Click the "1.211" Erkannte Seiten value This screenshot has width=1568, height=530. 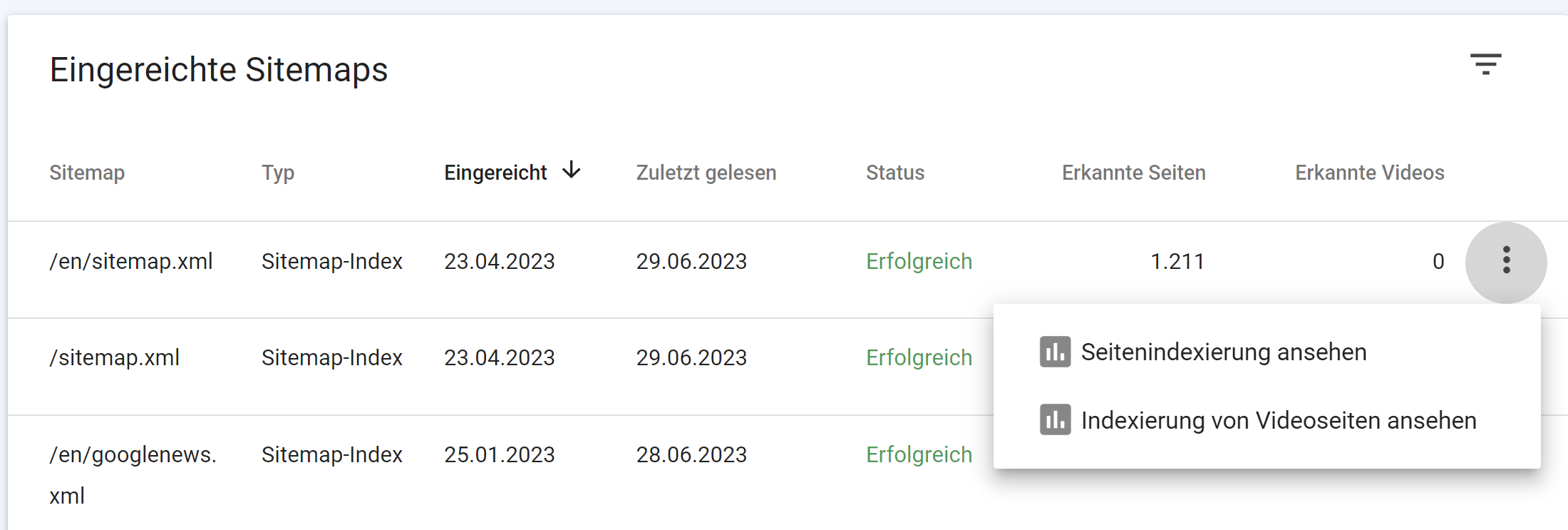point(1177,262)
